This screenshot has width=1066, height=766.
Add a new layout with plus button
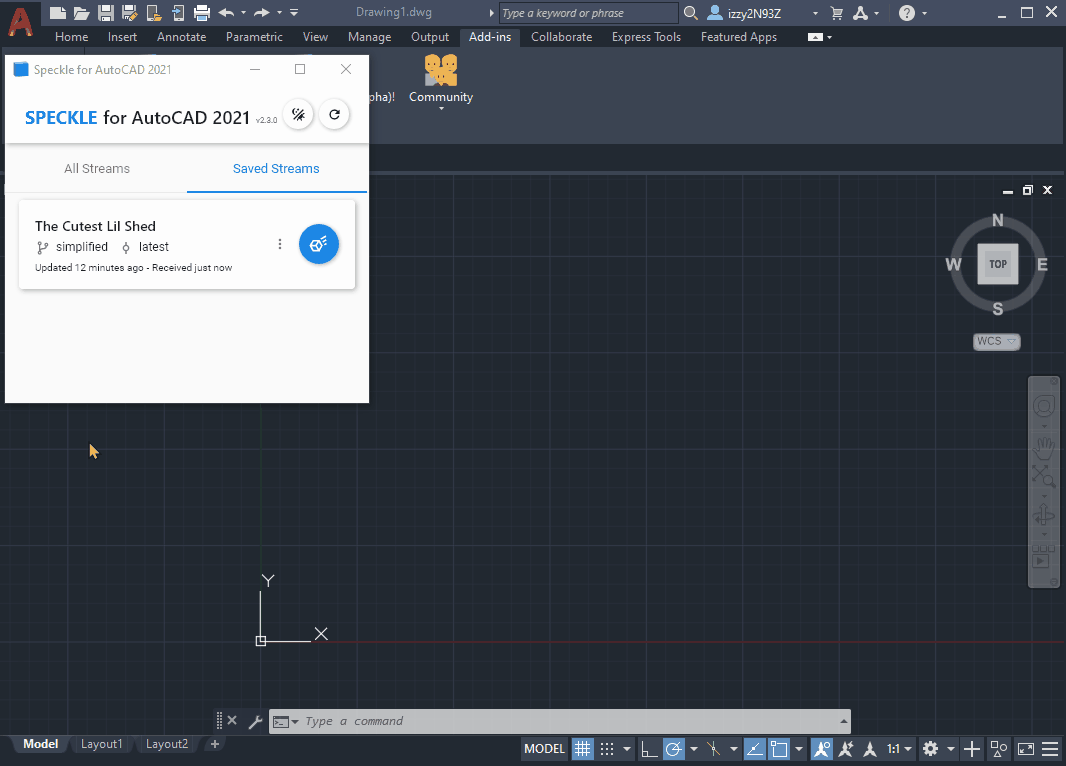215,744
